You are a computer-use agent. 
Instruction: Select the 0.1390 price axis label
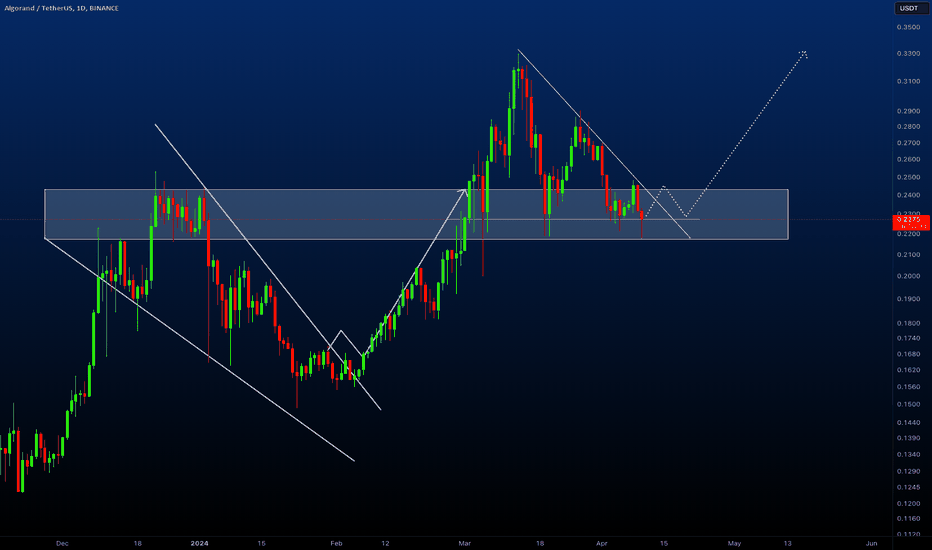908,438
